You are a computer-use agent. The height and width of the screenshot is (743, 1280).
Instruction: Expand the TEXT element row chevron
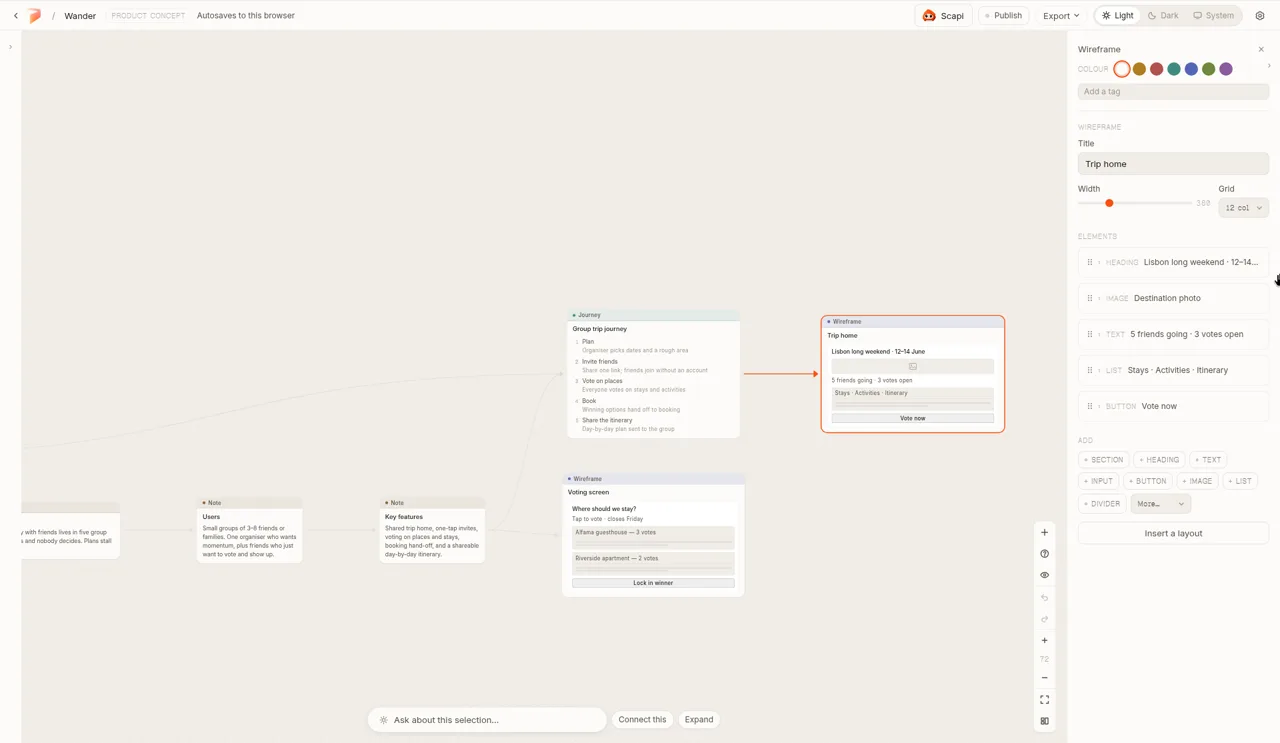1100,334
